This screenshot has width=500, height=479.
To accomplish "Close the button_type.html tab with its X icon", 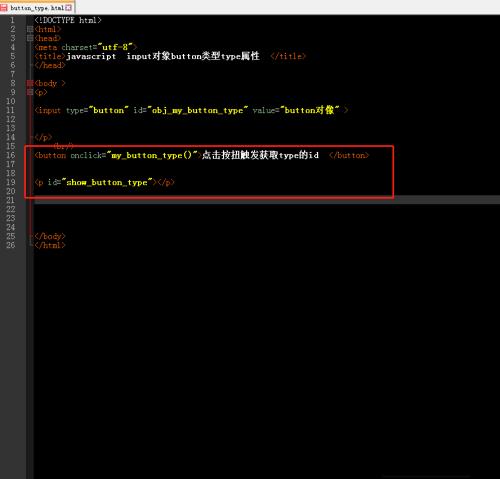I will [68, 8].
